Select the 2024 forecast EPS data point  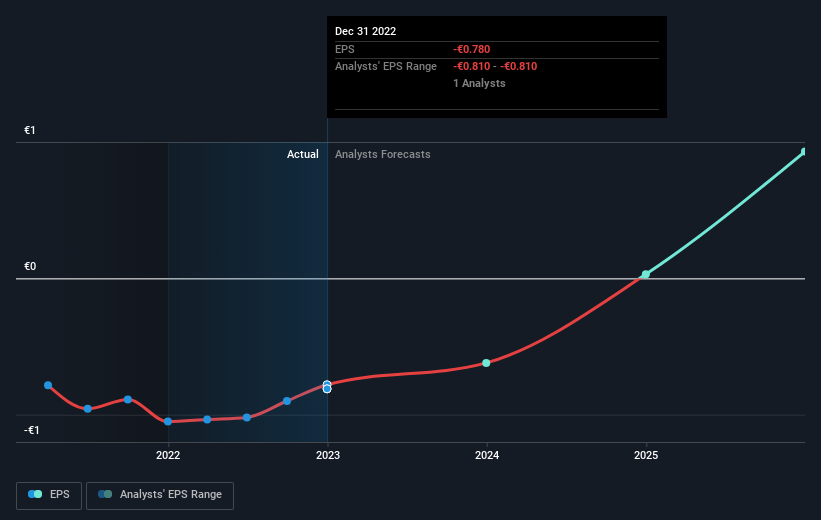pos(486,363)
